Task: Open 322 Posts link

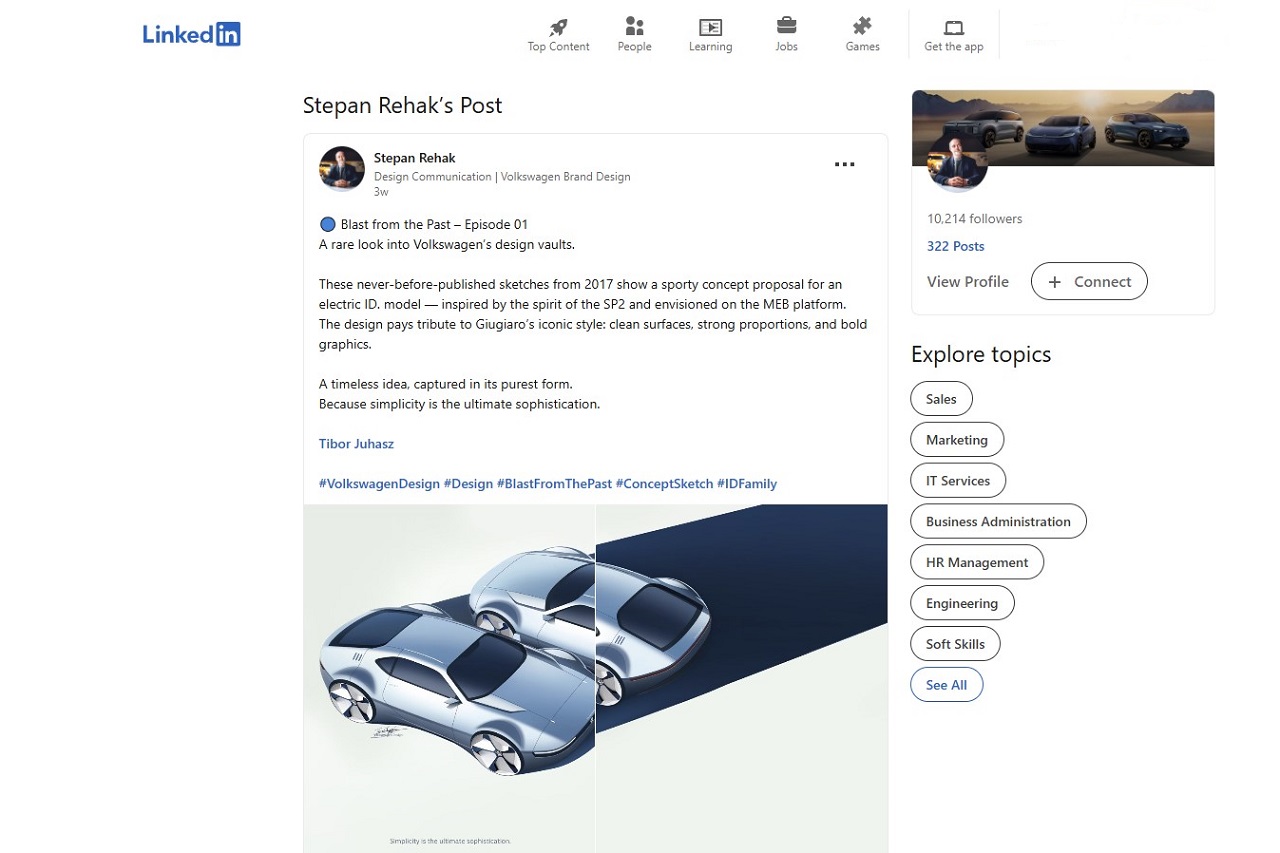Action: [x=955, y=246]
